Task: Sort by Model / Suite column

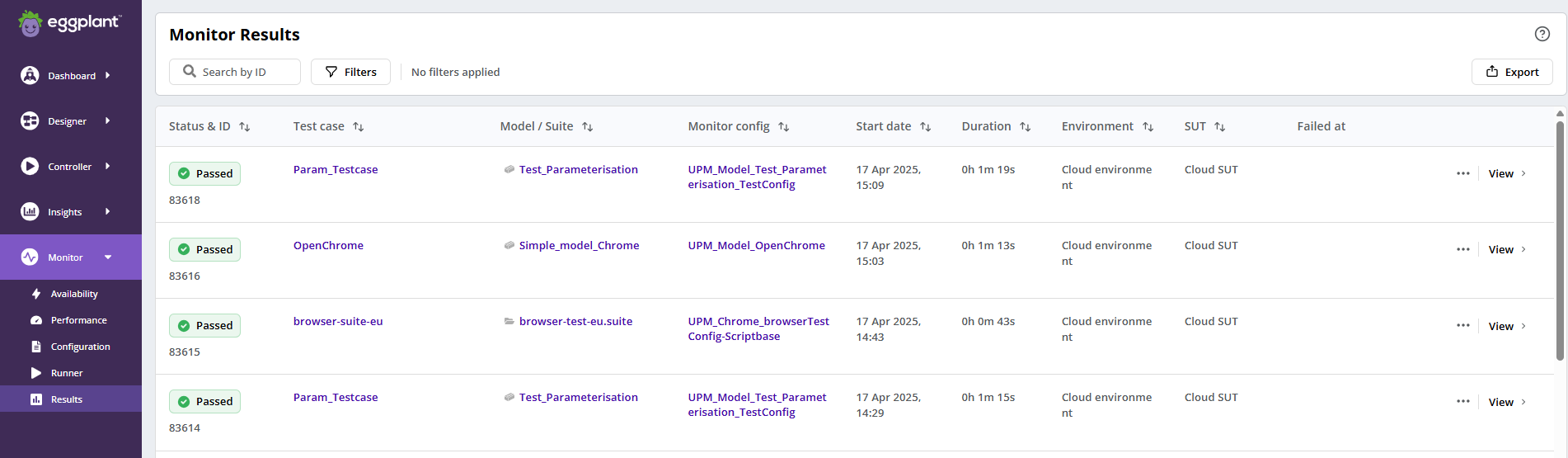Action: coord(588,126)
